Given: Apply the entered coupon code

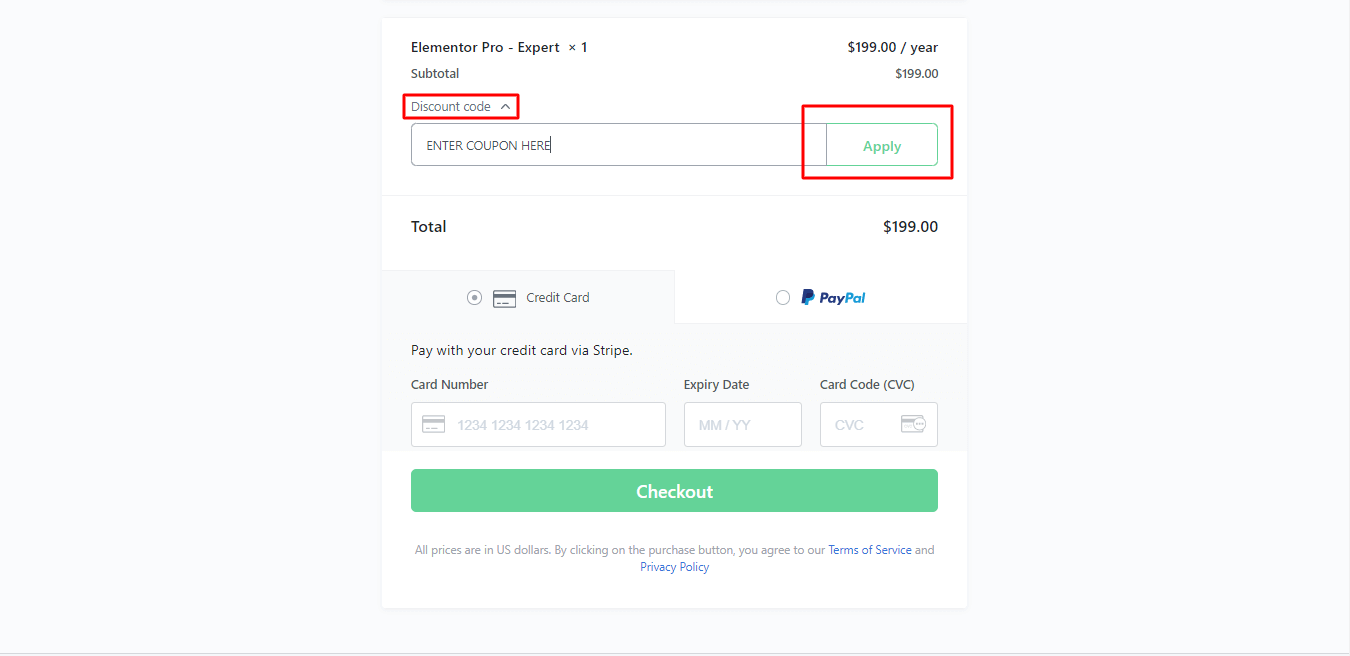Looking at the screenshot, I should [882, 145].
